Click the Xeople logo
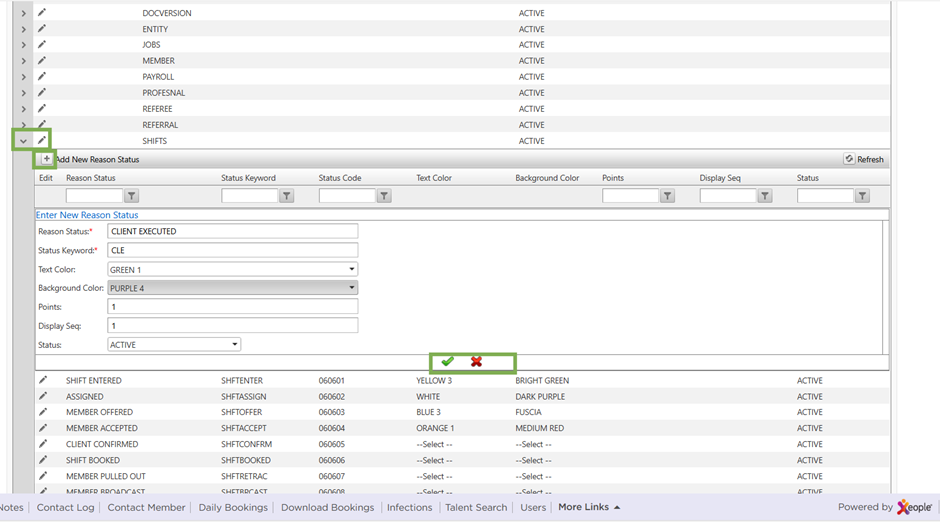The image size is (940, 522). pos(915,507)
